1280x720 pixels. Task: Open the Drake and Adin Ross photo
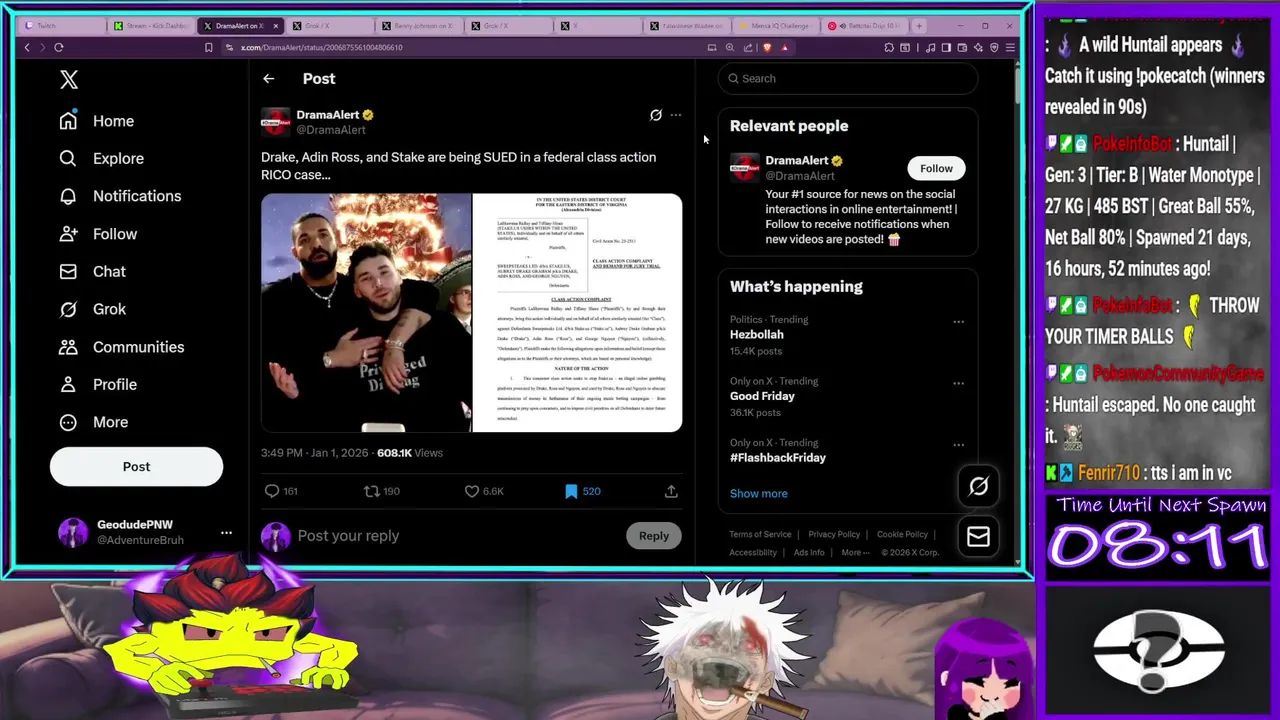(x=366, y=313)
